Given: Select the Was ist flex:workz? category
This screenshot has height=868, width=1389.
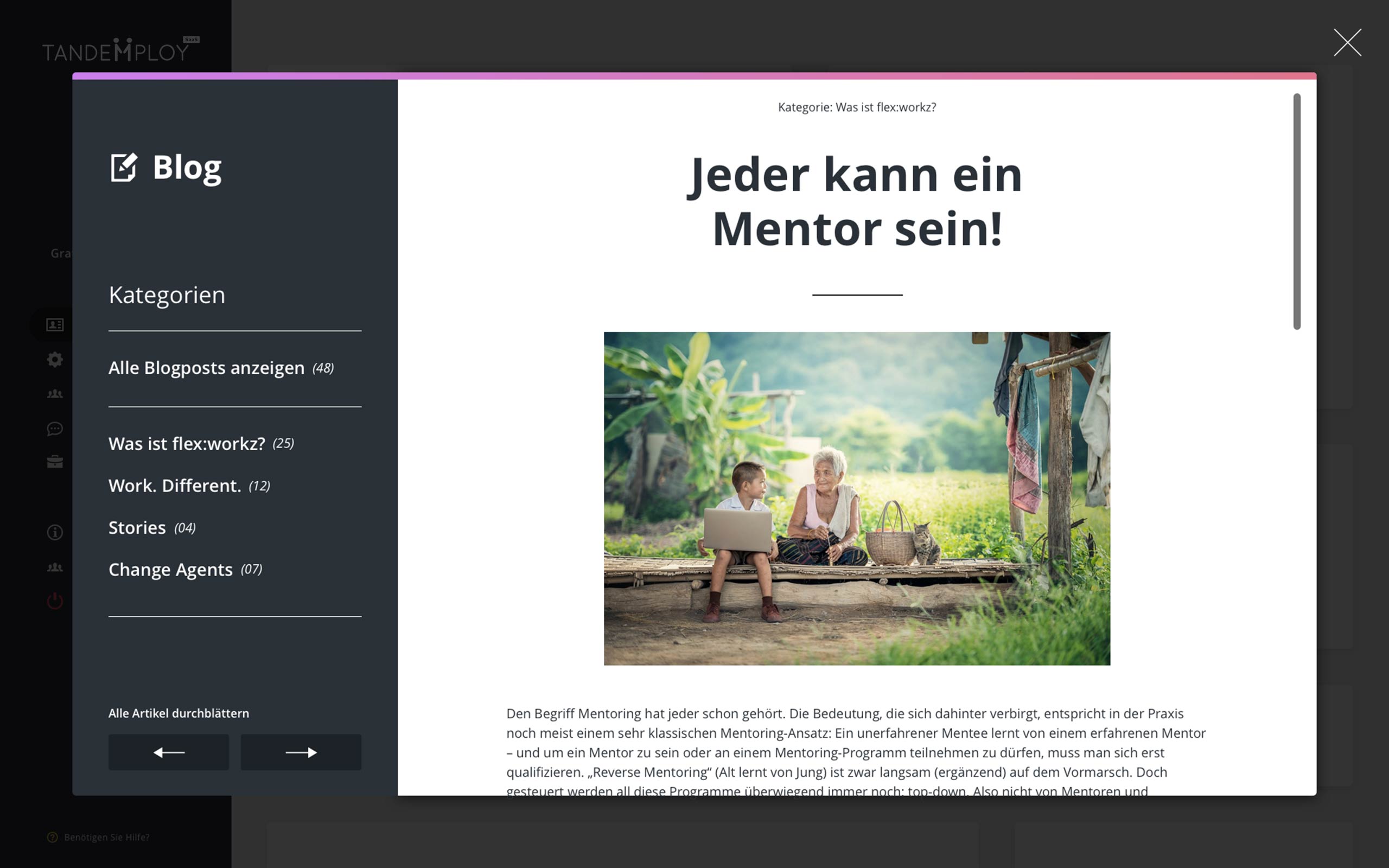Looking at the screenshot, I should tap(201, 443).
